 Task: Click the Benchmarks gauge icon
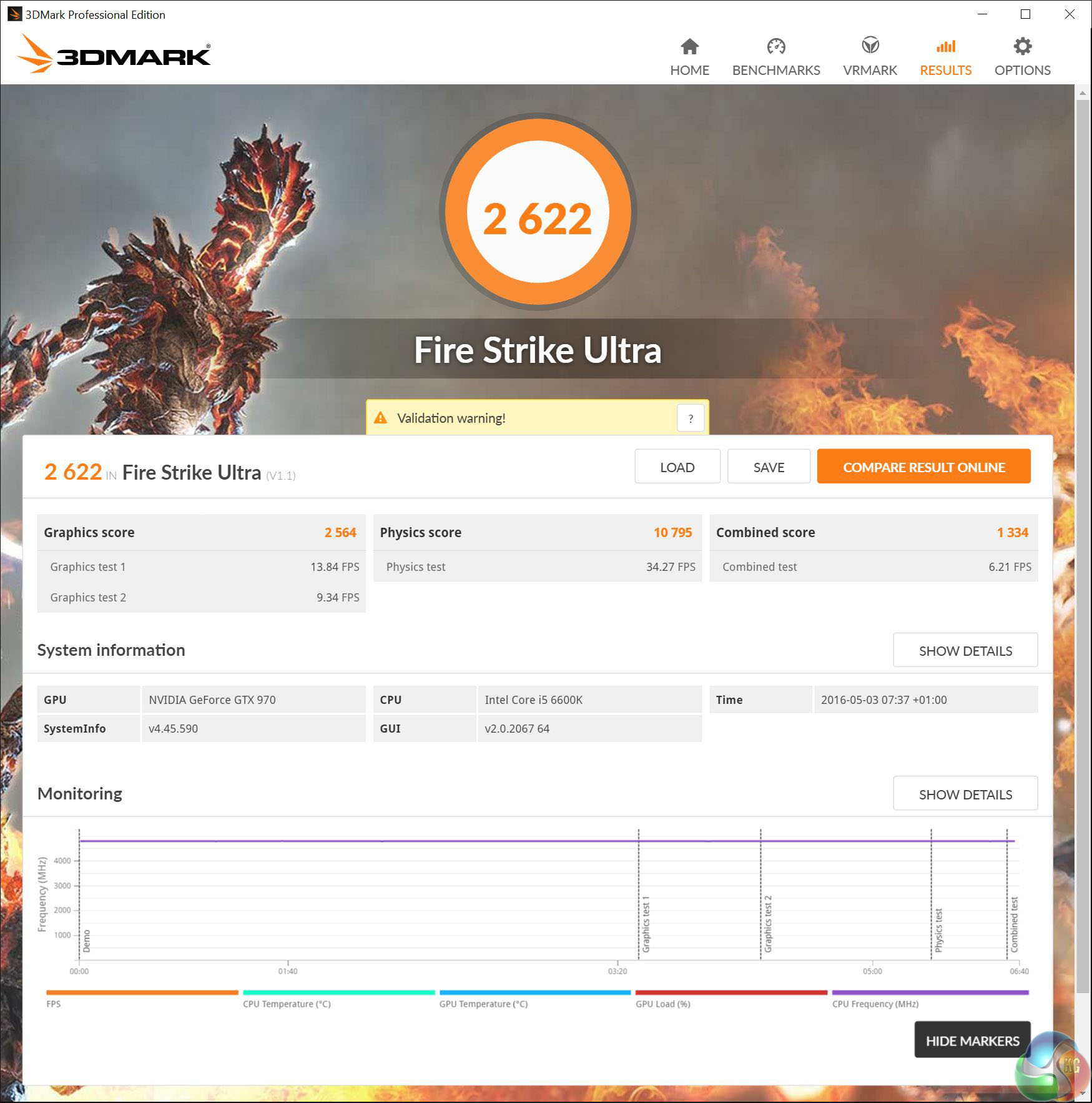tap(776, 46)
